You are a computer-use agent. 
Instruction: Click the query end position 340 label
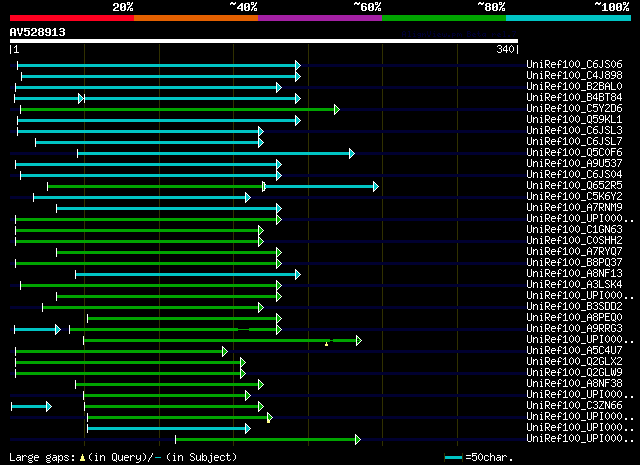pyautogui.click(x=505, y=49)
